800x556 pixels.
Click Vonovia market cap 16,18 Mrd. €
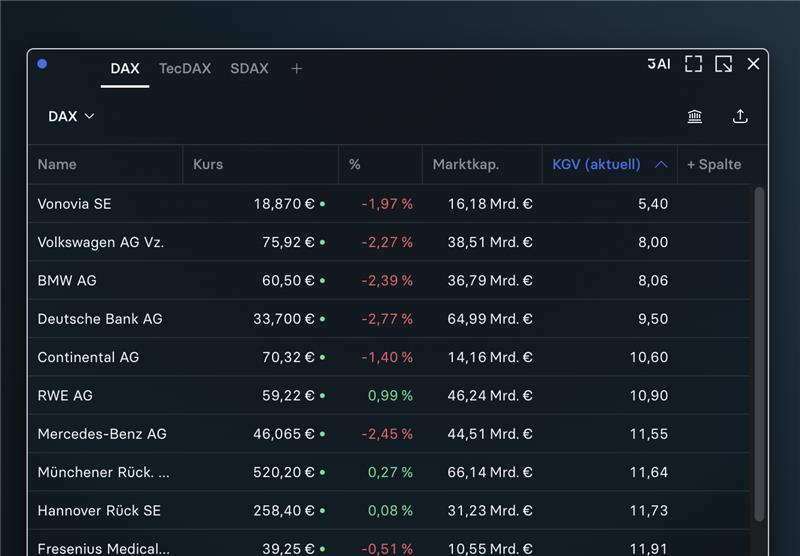[490, 204]
